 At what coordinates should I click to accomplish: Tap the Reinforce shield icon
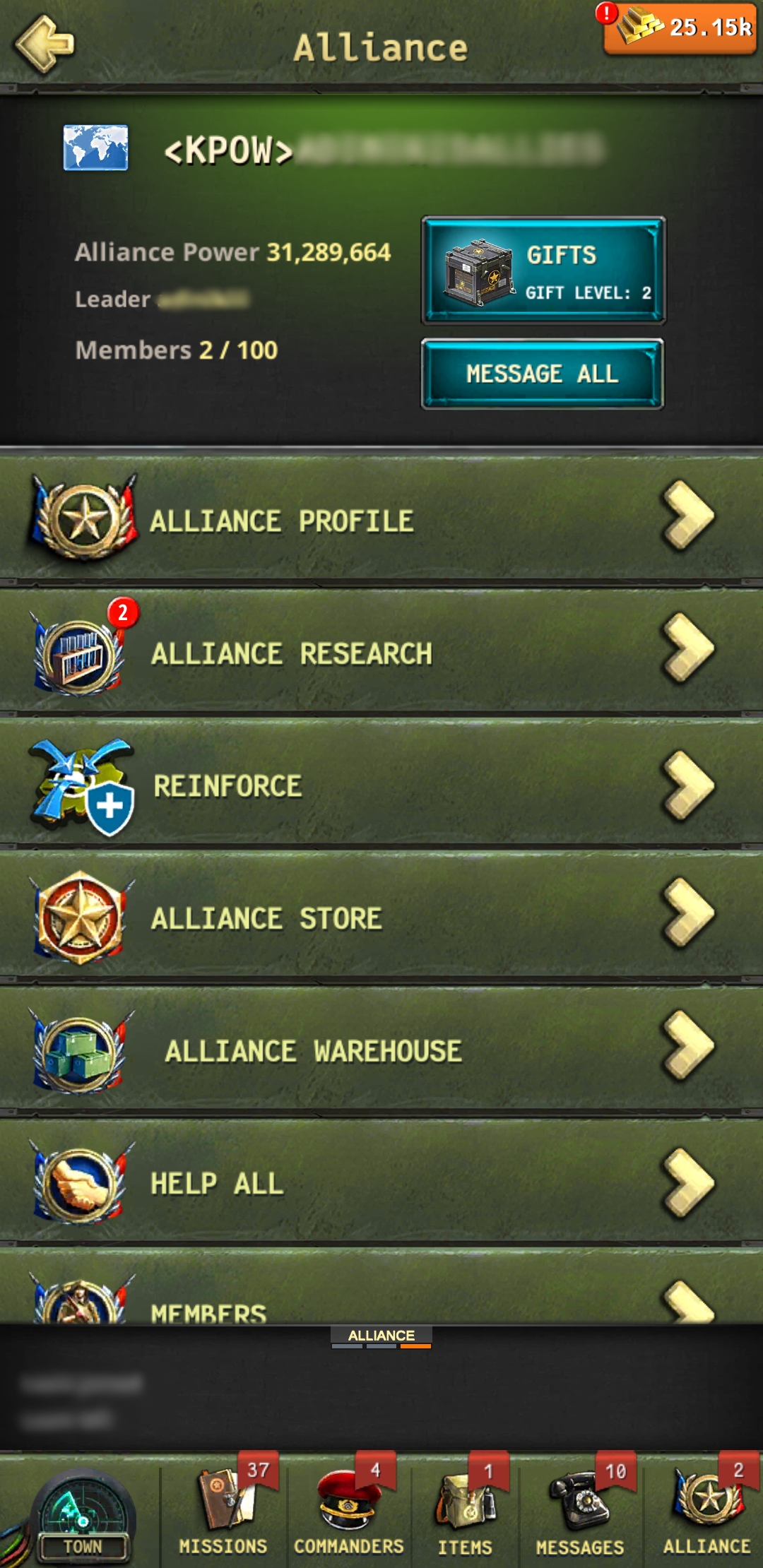82,785
